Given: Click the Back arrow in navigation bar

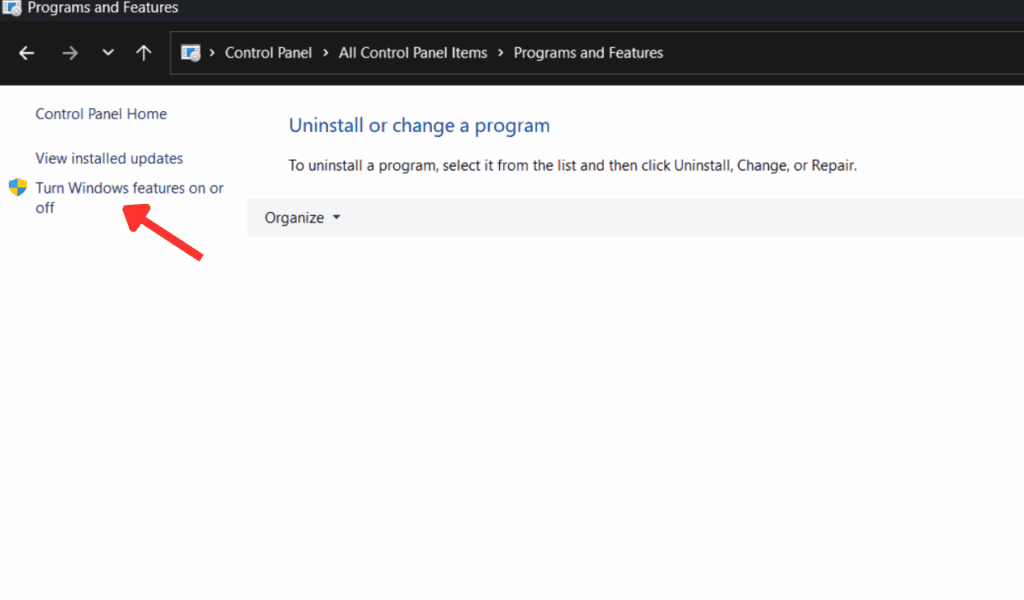Looking at the screenshot, I should [x=27, y=53].
